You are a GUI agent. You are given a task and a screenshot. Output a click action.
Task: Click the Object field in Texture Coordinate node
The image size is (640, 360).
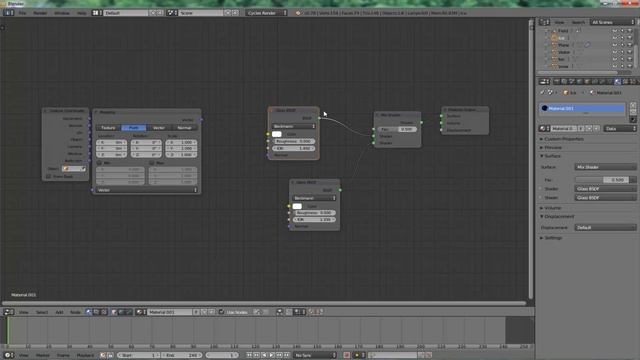(74, 169)
